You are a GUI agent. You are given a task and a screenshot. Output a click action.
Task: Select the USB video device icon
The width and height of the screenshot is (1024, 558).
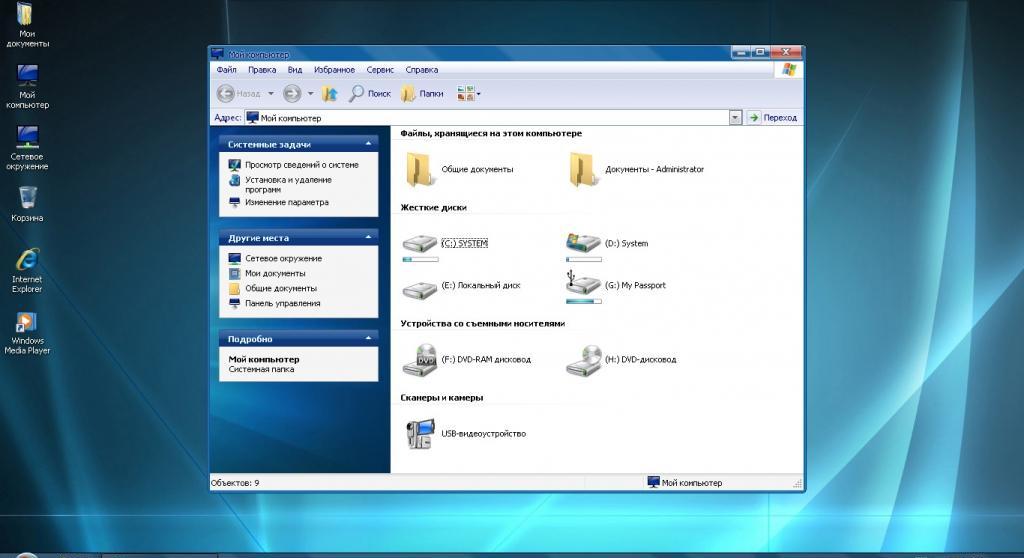click(x=419, y=433)
